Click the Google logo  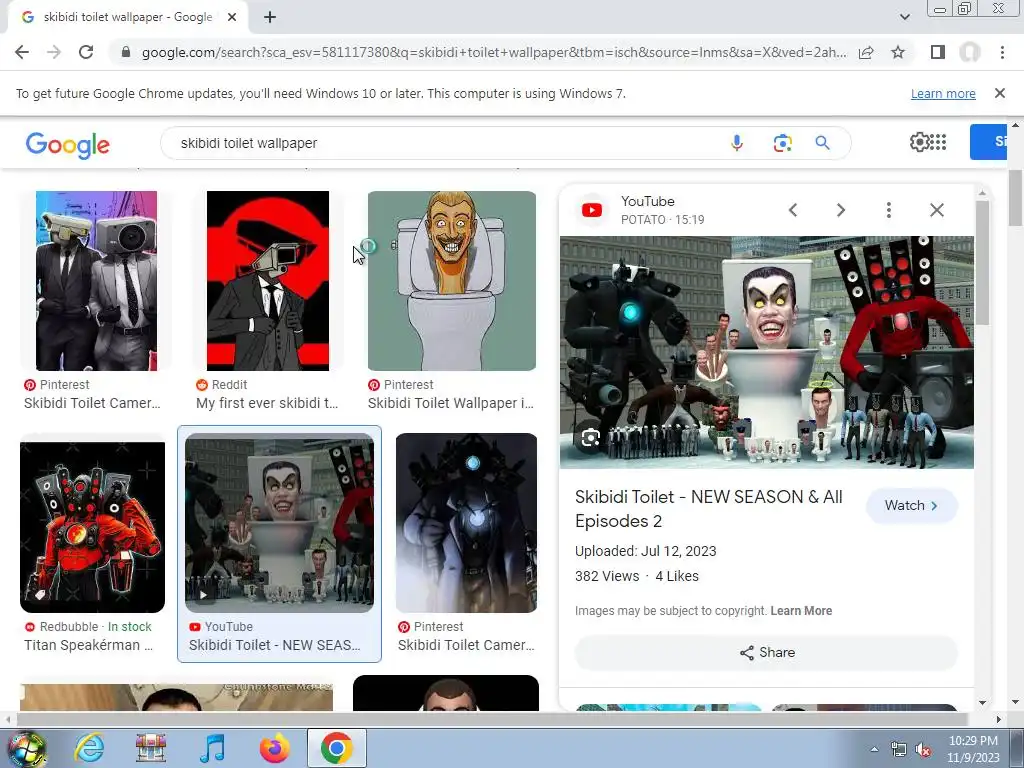pyautogui.click(x=67, y=144)
